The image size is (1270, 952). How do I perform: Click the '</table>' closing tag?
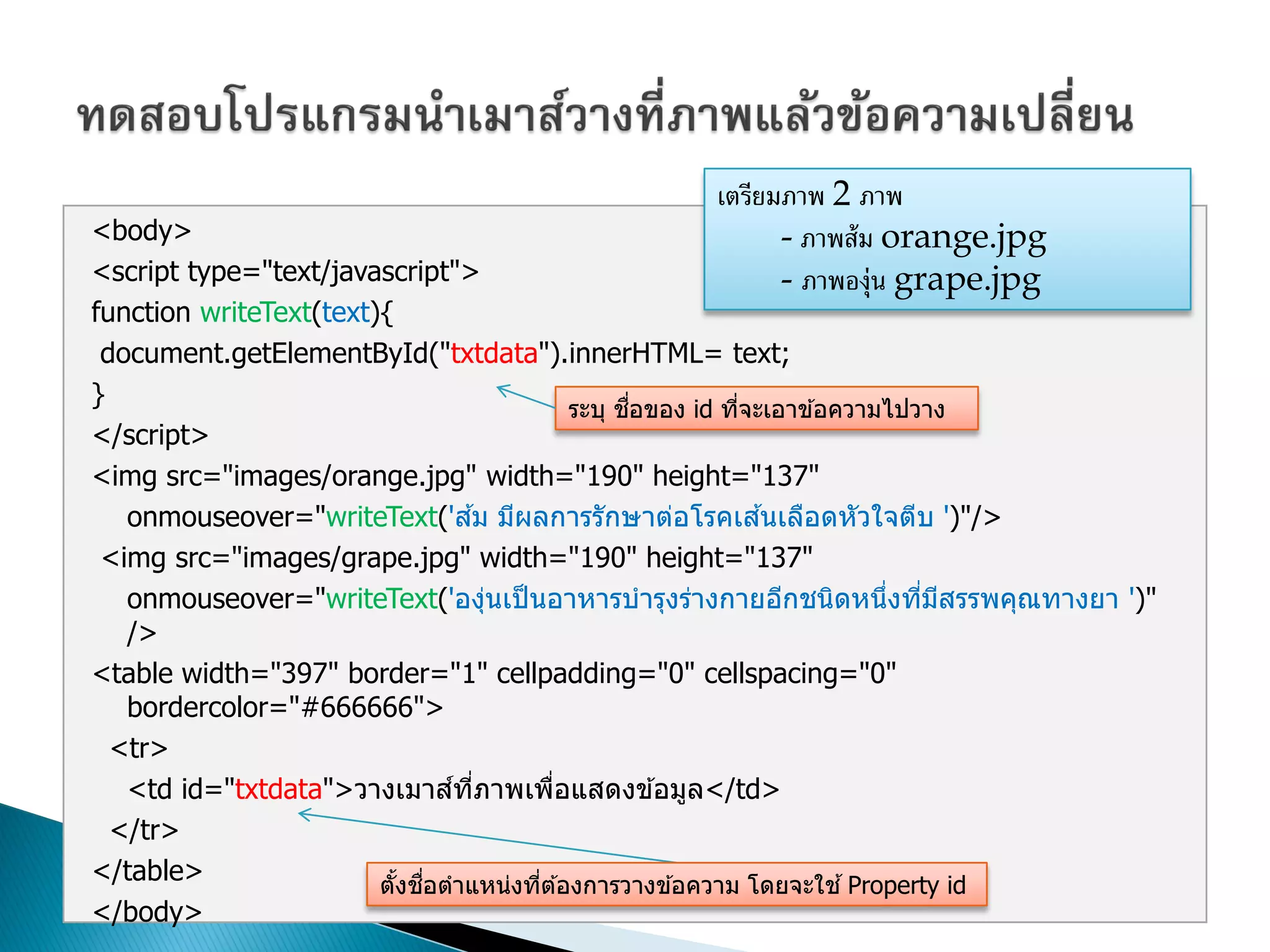(x=148, y=870)
